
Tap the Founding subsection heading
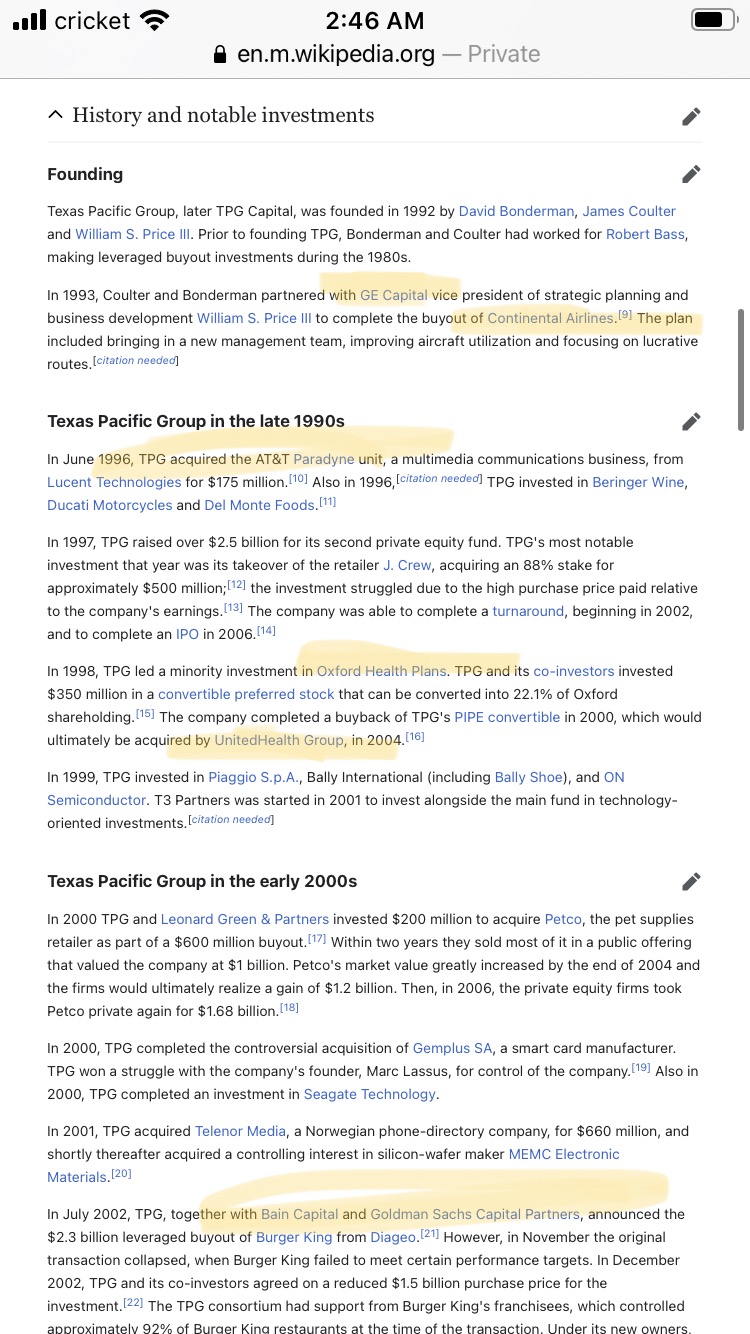tap(85, 174)
